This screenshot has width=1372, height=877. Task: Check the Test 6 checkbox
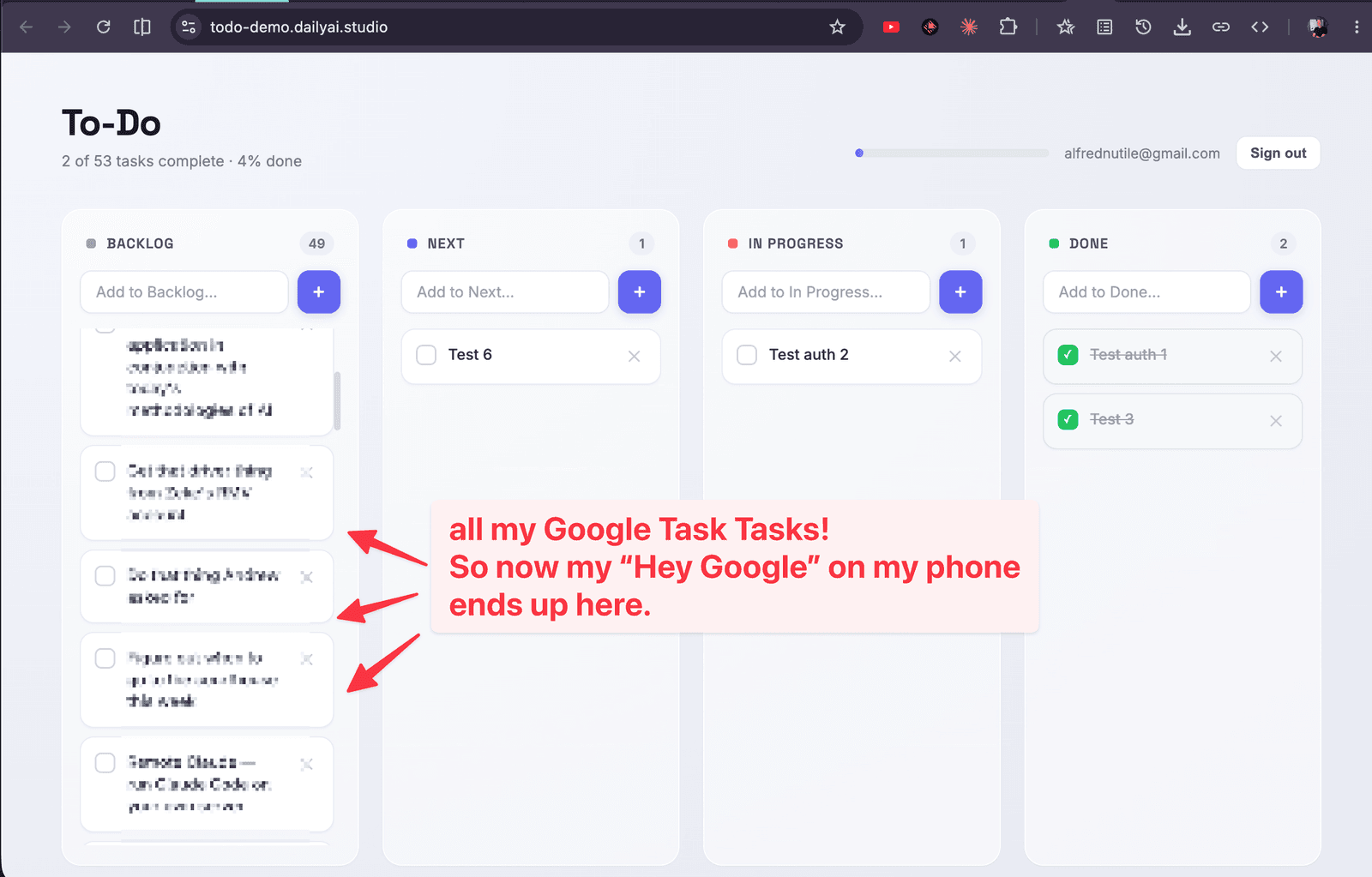tap(426, 355)
